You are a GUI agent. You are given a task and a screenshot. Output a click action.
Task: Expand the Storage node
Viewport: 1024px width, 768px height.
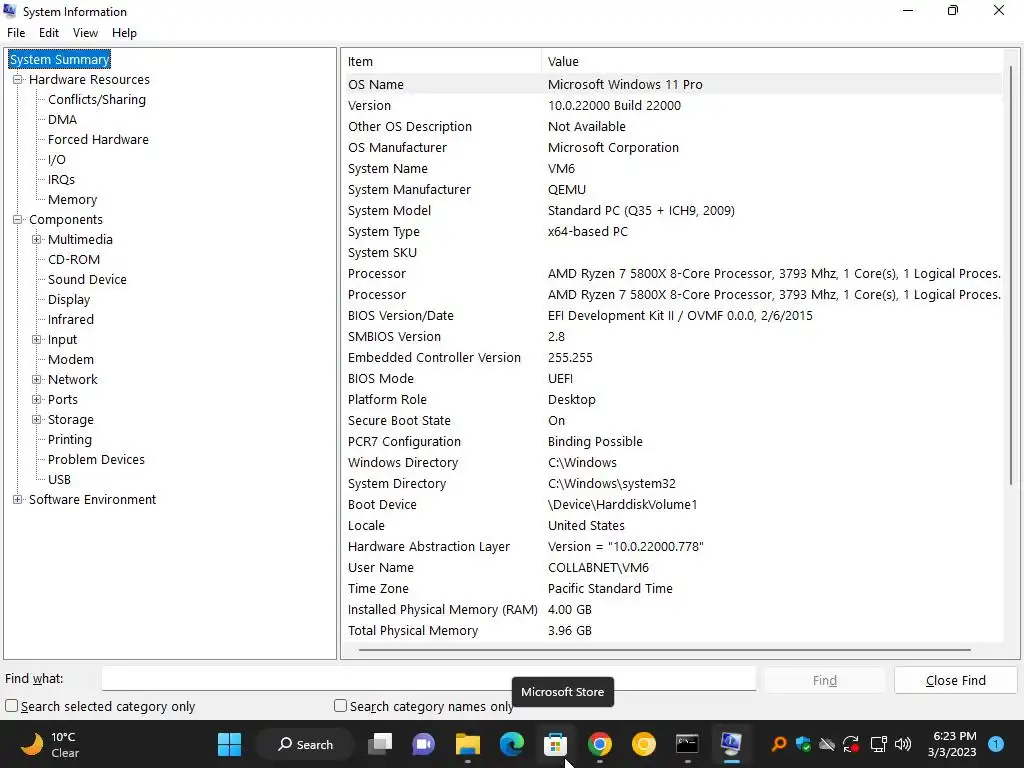pos(37,420)
